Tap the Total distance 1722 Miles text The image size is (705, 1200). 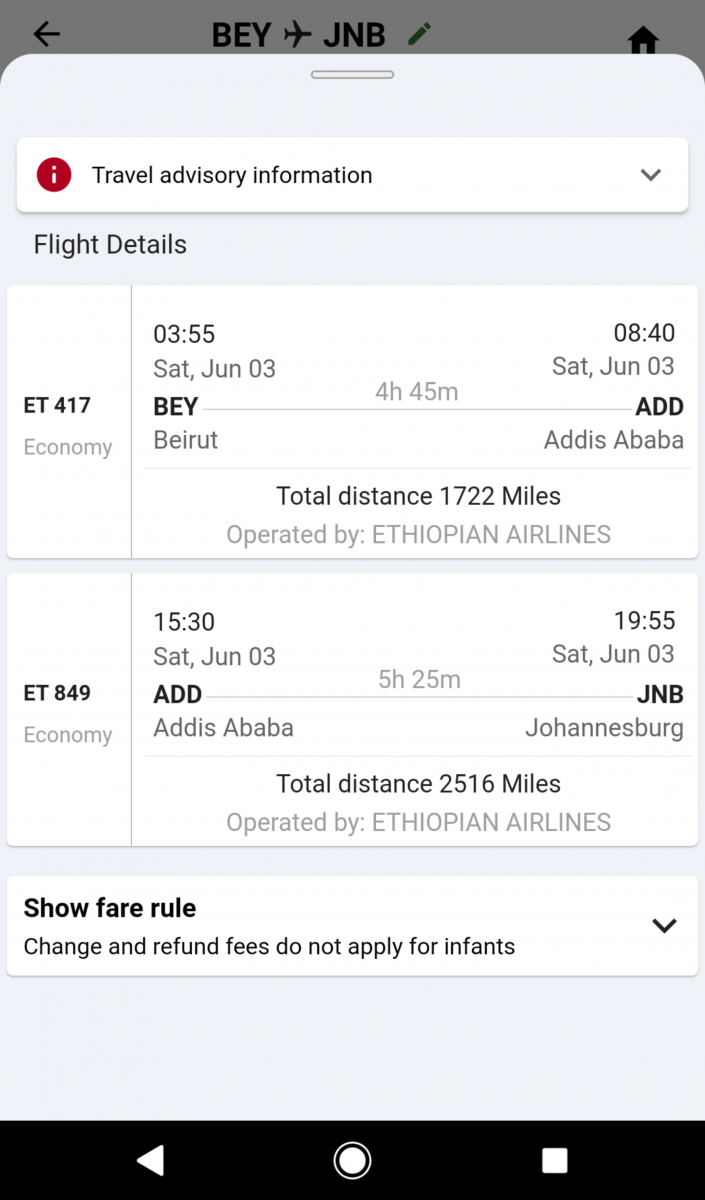(418, 496)
